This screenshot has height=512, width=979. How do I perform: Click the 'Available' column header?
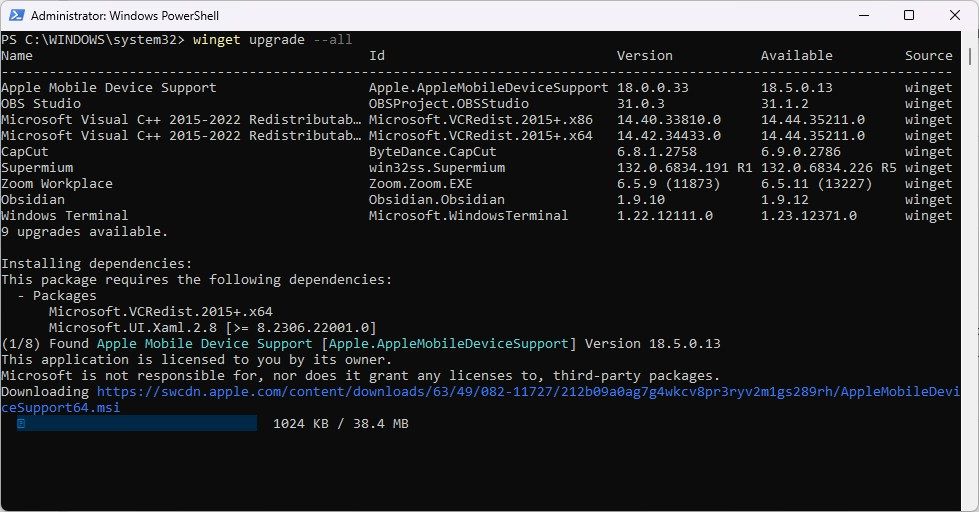point(797,56)
